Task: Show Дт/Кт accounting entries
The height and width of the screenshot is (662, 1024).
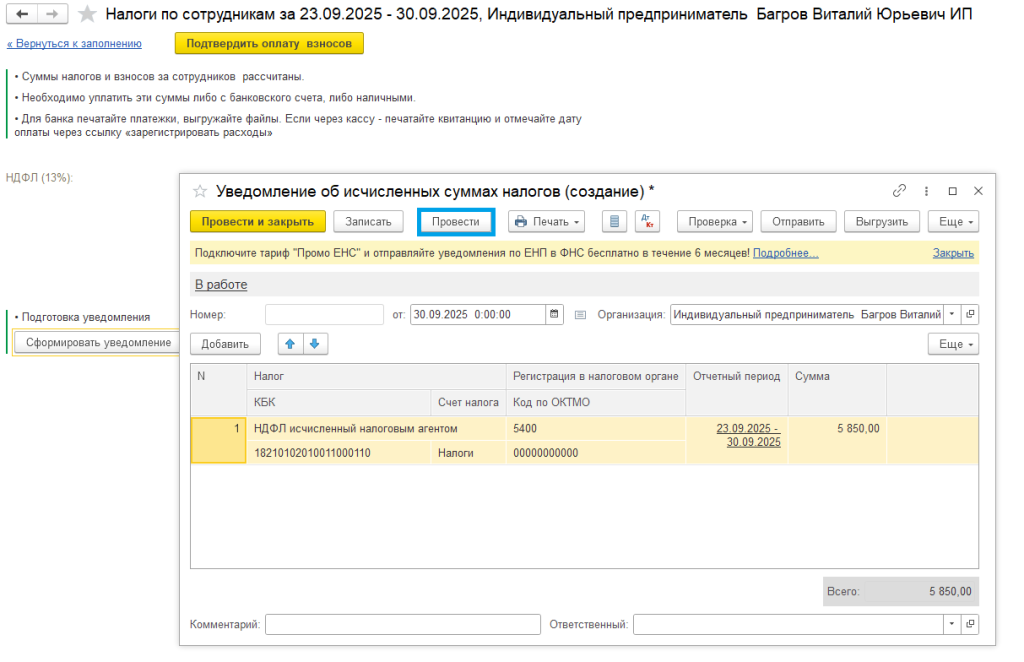Action: coord(647,221)
